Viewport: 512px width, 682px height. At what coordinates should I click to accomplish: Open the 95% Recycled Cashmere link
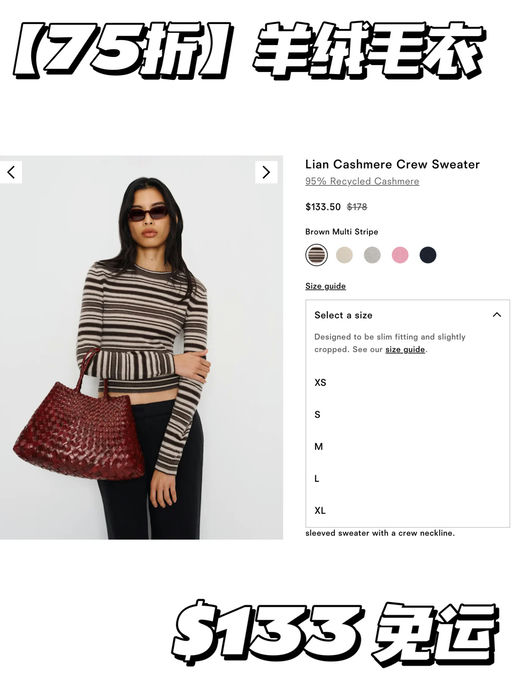[362, 181]
